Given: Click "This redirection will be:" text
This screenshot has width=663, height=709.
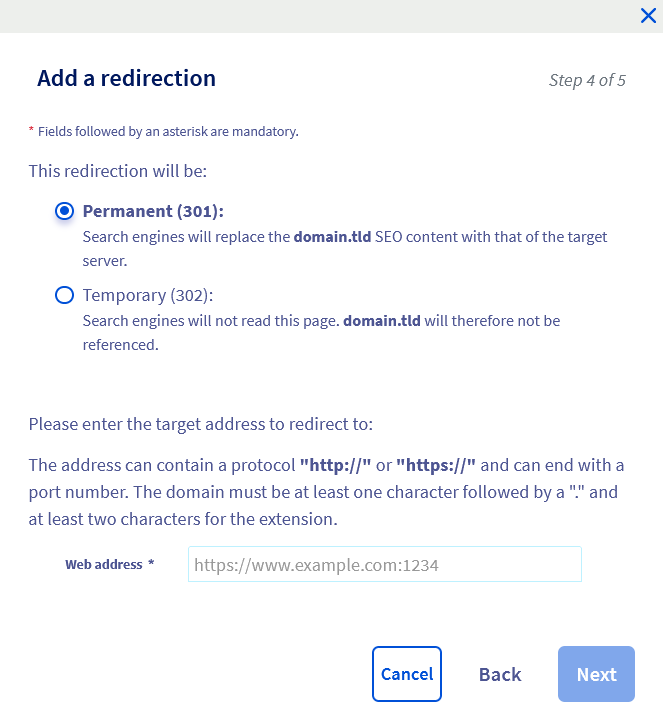Looking at the screenshot, I should [118, 171].
